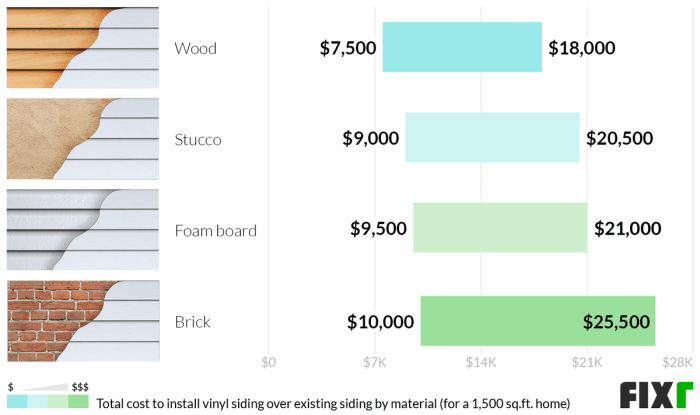Click the $10,000 Brick minimum value
Screen dimensions: 700x415
380,322
